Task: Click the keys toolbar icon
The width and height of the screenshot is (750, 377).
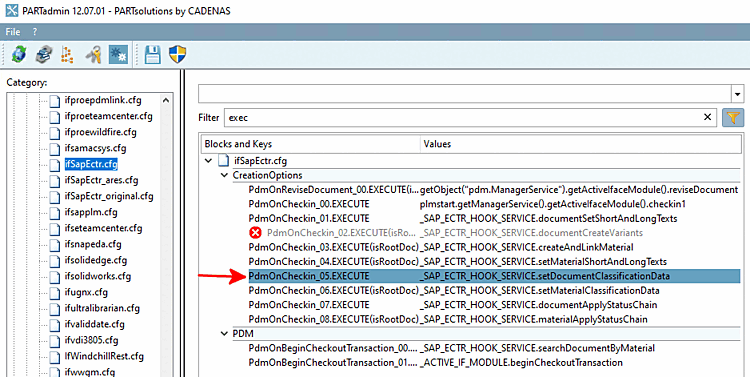Action: [93, 55]
